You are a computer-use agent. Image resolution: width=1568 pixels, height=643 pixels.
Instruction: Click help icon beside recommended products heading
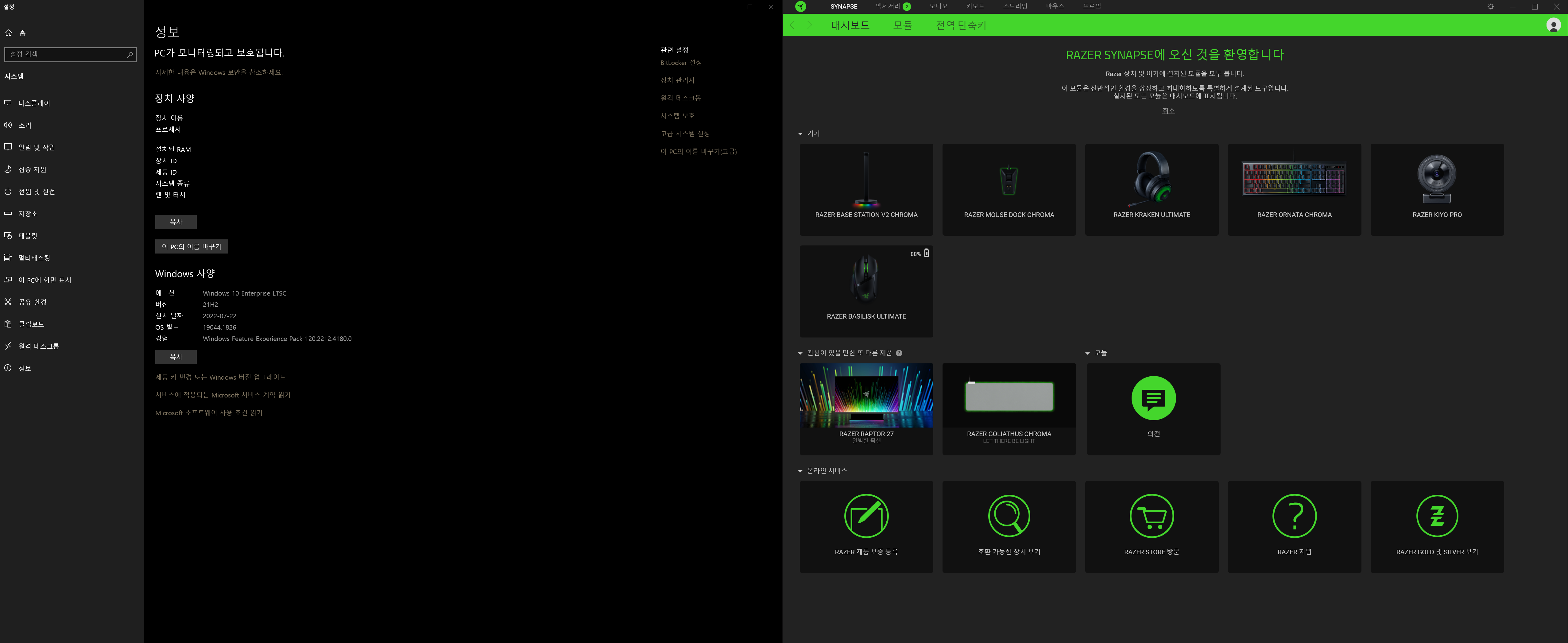[899, 353]
